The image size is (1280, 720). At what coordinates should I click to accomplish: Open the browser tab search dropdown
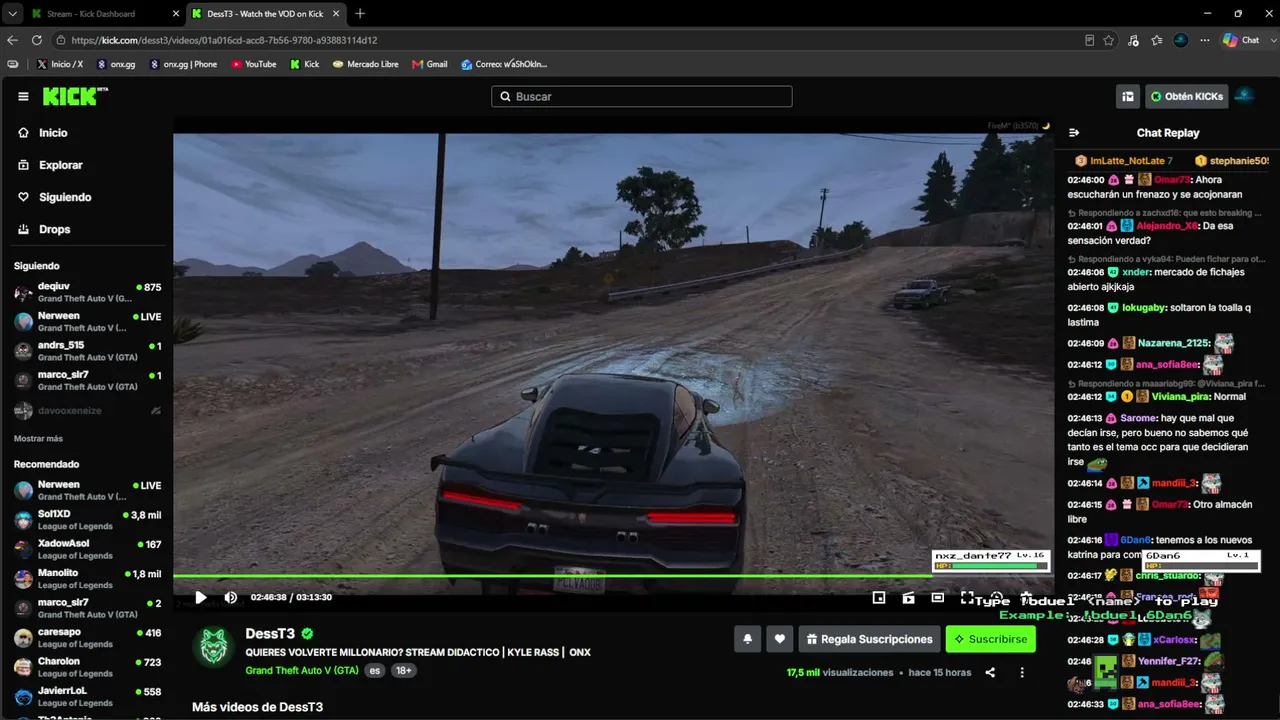pyautogui.click(x=11, y=14)
